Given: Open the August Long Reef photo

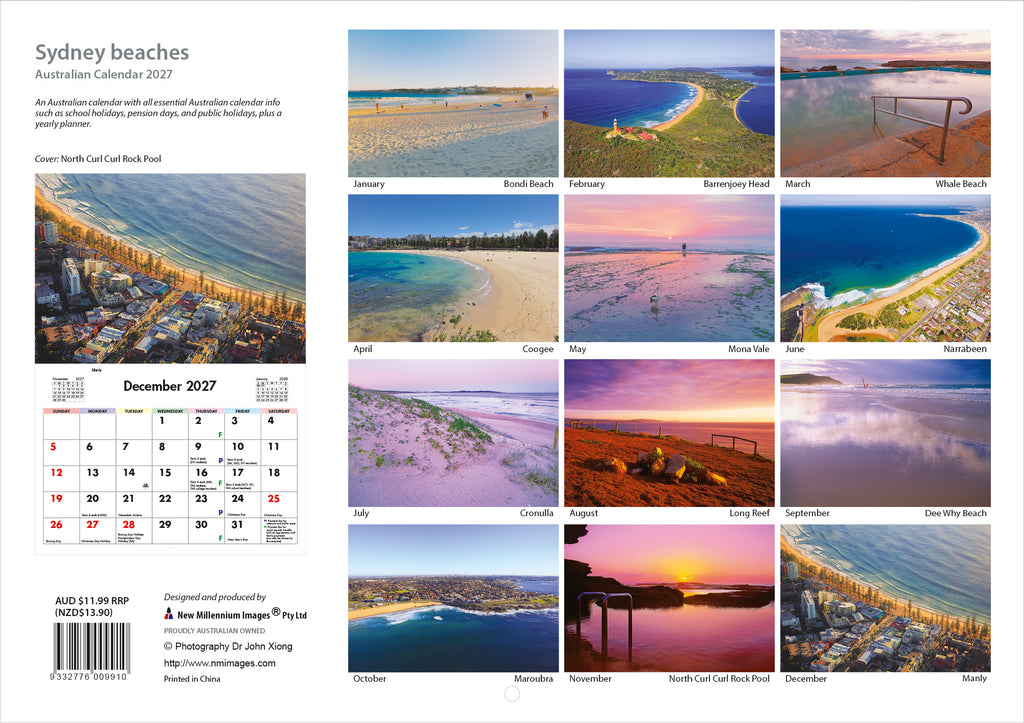Looking at the screenshot, I should pos(669,433).
